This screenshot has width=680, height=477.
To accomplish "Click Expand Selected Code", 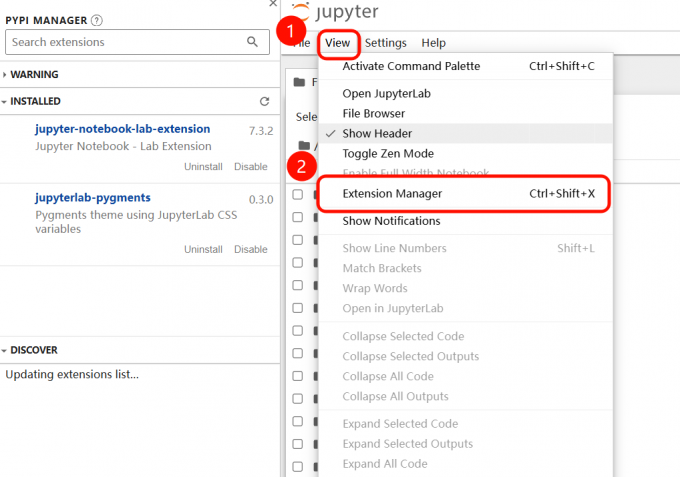I will point(466,424).
